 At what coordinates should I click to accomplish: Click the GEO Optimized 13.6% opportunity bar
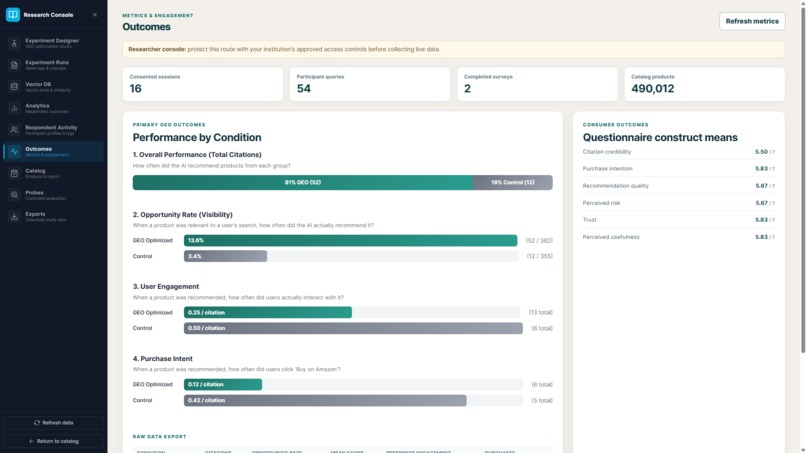351,240
